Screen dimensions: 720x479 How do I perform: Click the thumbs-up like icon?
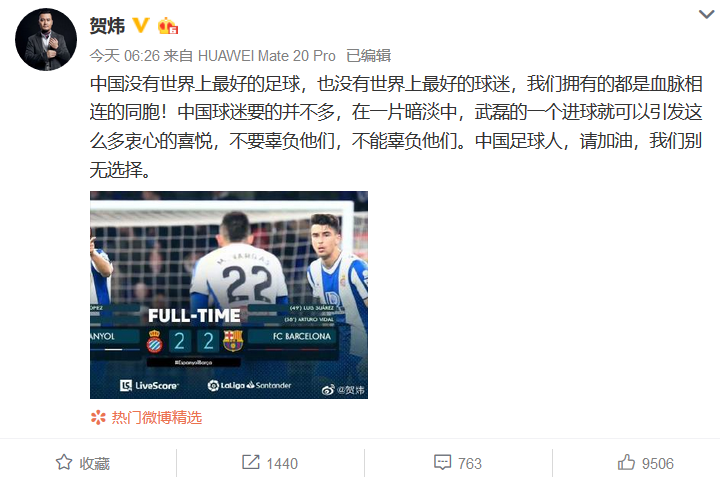pos(626,462)
